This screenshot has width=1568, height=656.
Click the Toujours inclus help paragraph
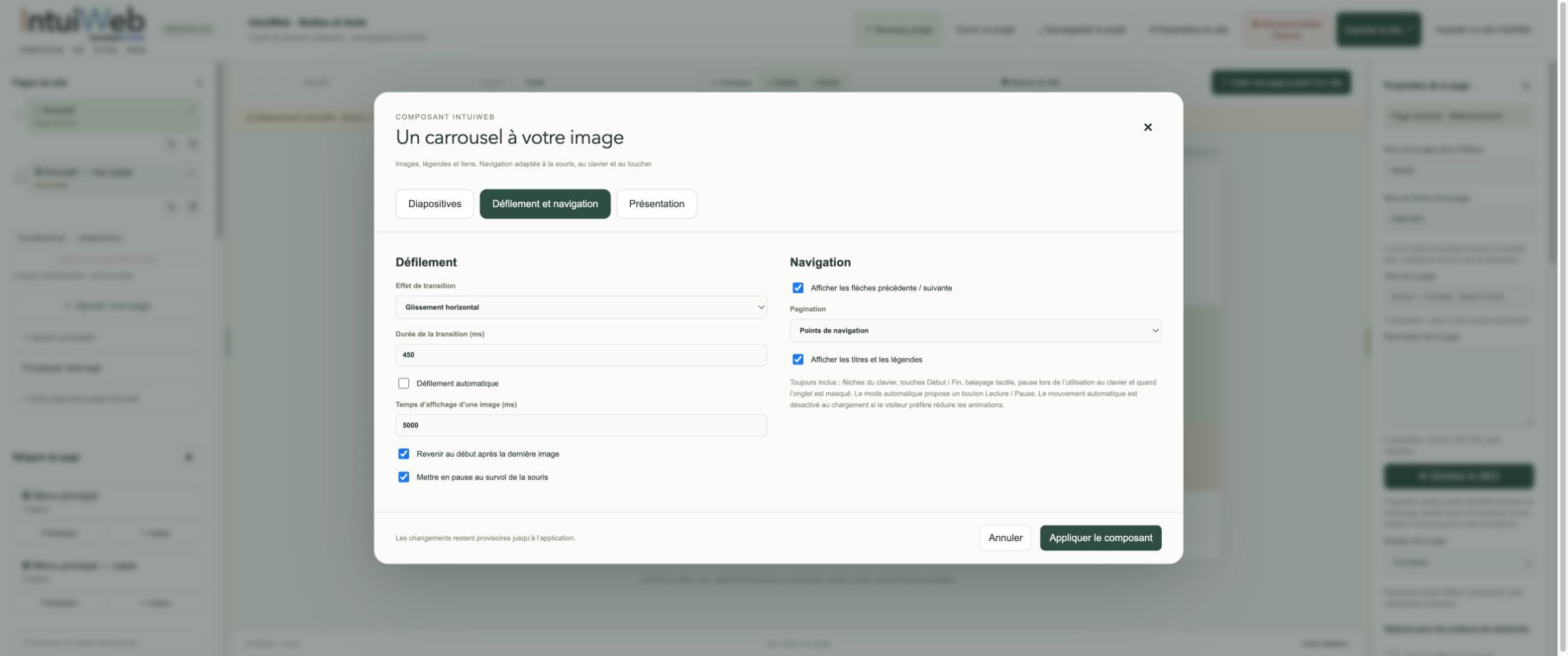point(973,394)
